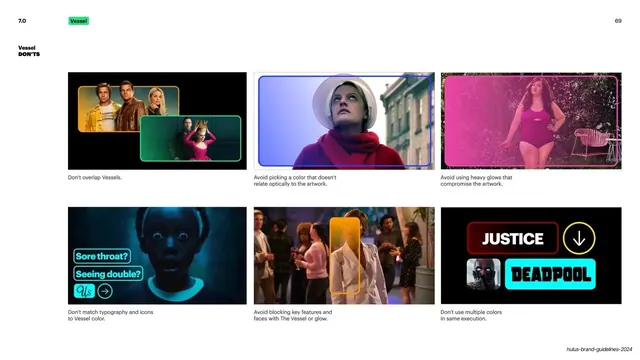Click the hulus-brand-guidelines-2024 footer text
Screen dimensions: 640x360
pos(599,349)
